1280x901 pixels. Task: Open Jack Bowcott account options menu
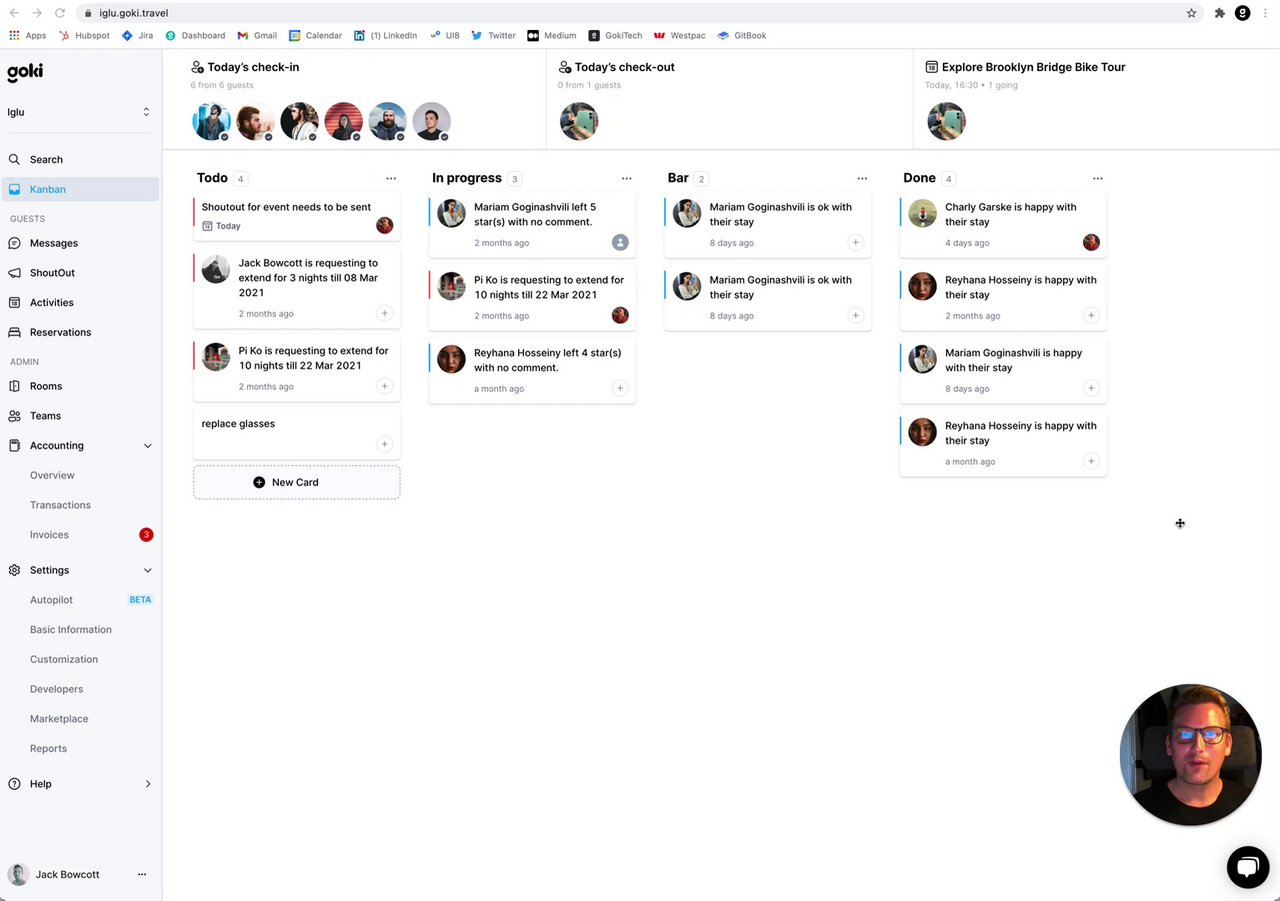coord(142,874)
